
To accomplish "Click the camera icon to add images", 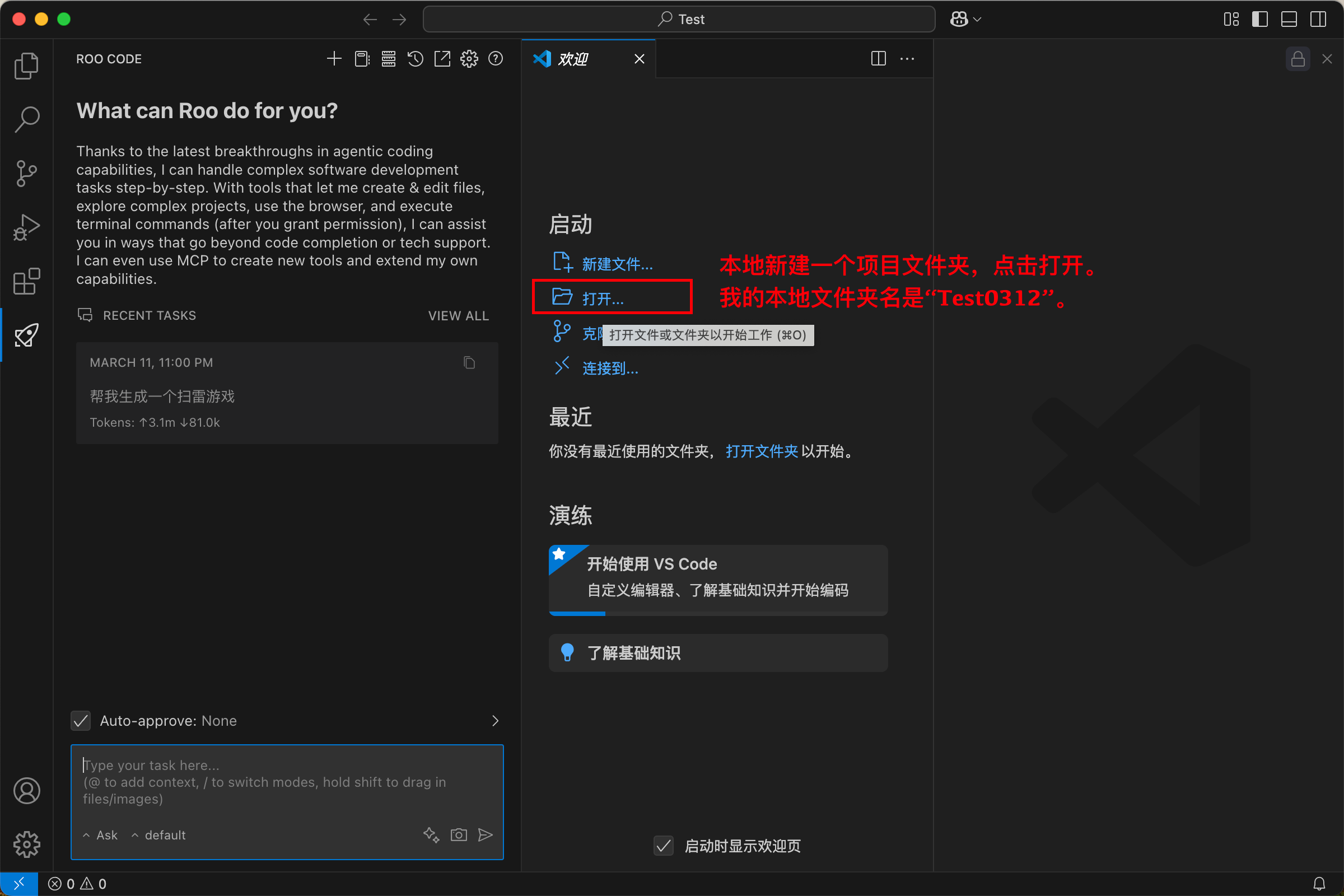I will pyautogui.click(x=459, y=835).
